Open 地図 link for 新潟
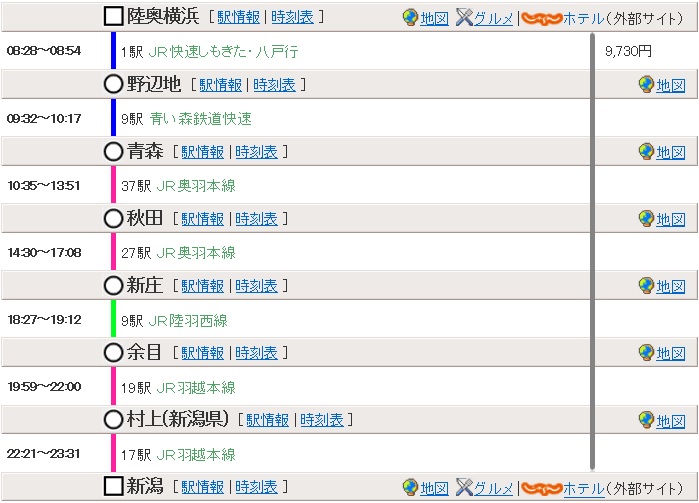 pos(434,488)
